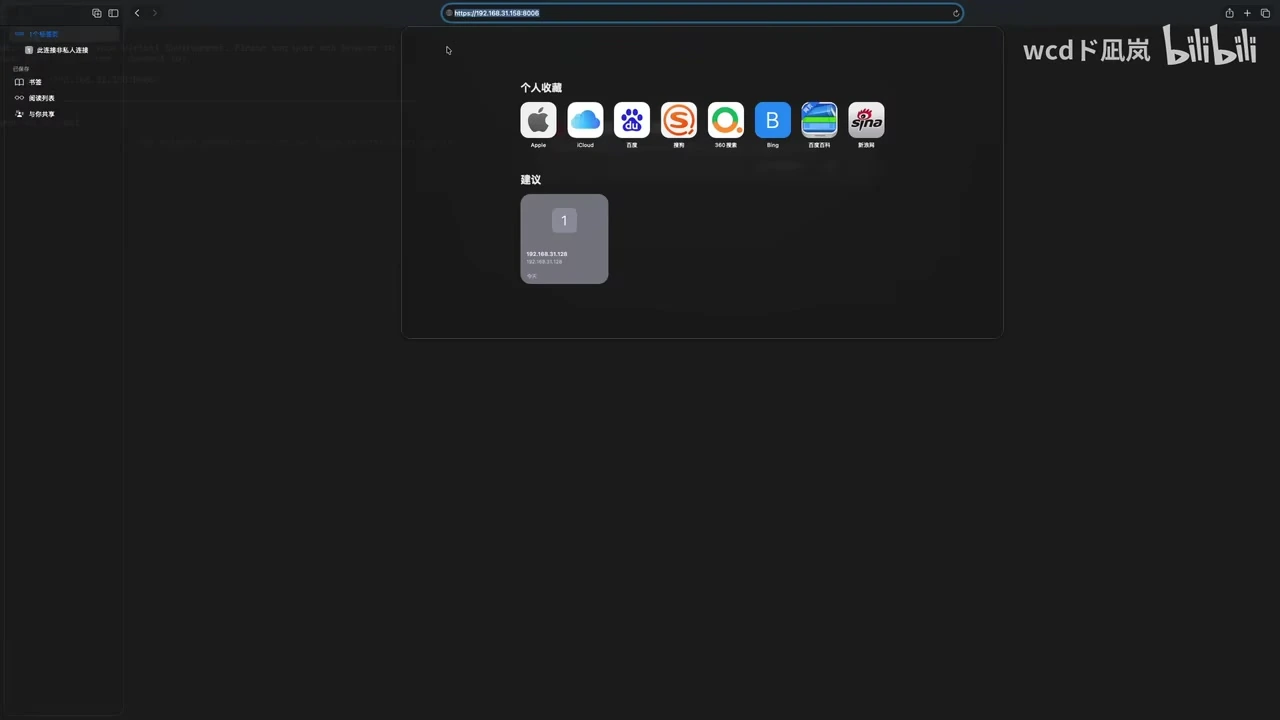The height and width of the screenshot is (720, 1280).
Task: Hide the sidebar with the sidebar icon
Action: (113, 13)
